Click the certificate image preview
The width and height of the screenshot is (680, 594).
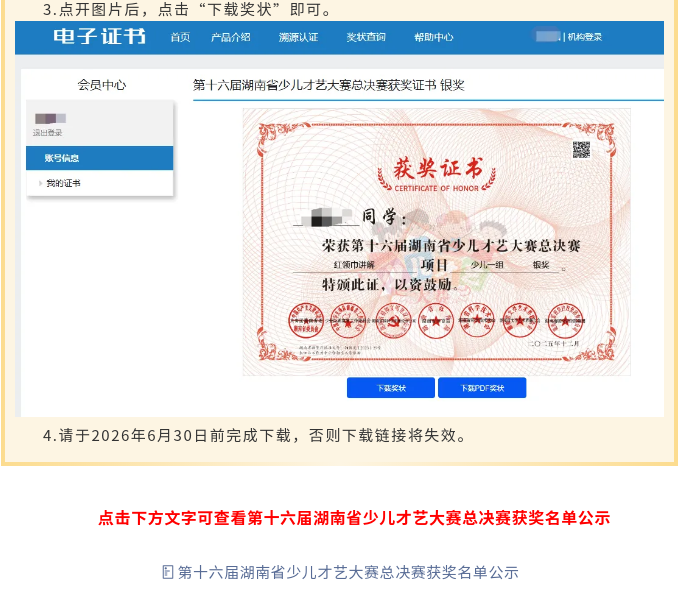[x=436, y=242]
